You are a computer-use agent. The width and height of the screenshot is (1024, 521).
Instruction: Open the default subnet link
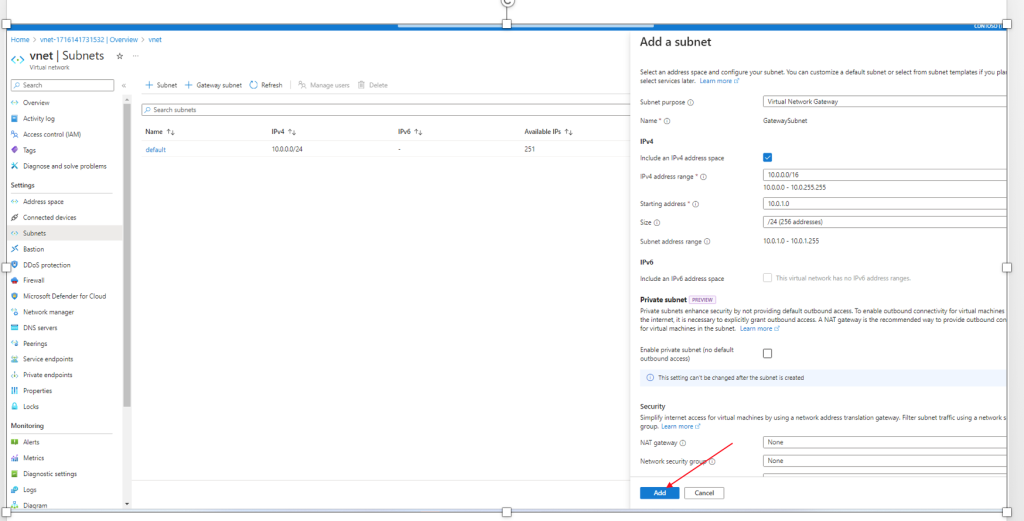pyautogui.click(x=155, y=149)
